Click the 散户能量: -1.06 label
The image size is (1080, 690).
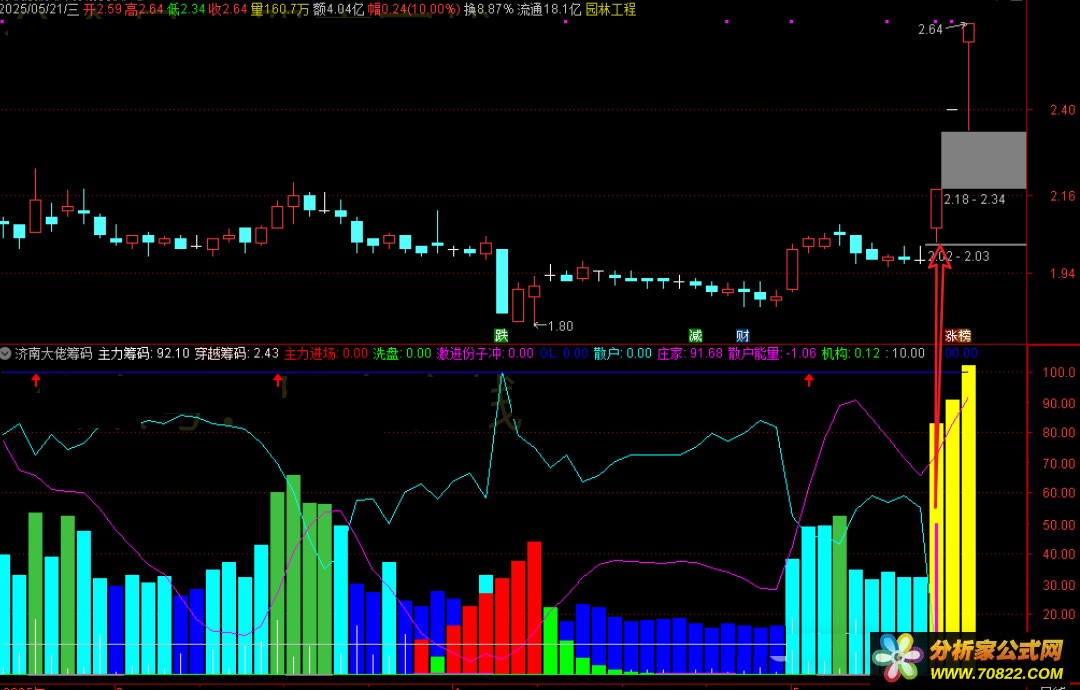click(772, 353)
